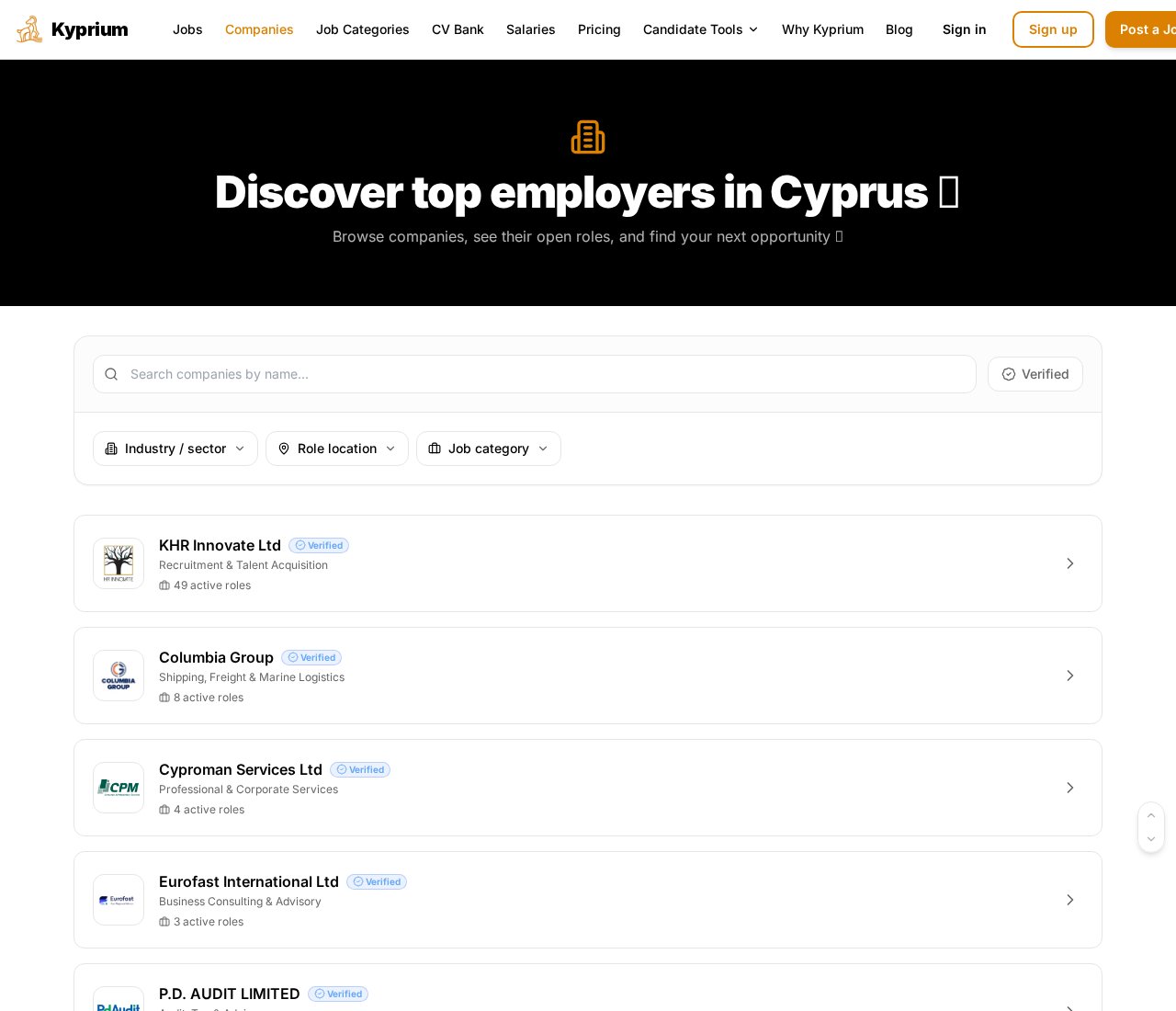Click '8 active roles' text

[209, 698]
